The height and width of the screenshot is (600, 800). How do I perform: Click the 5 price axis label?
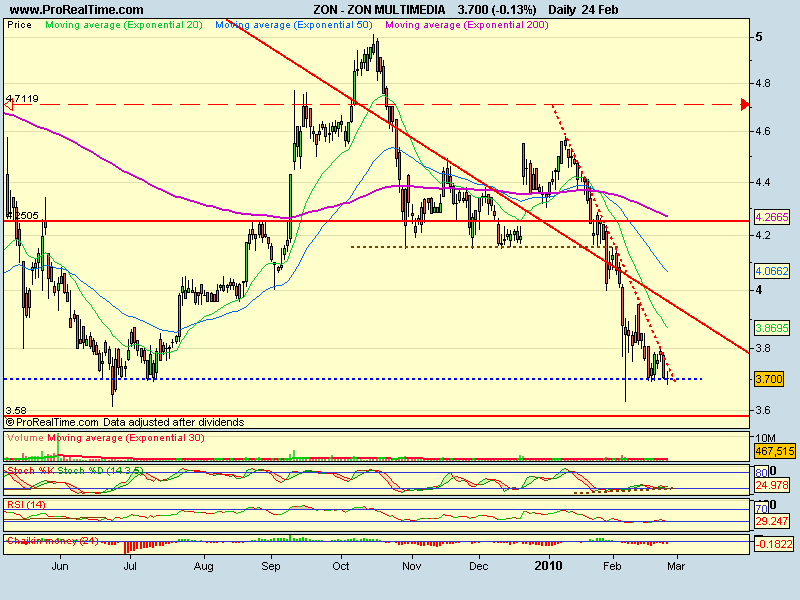[x=760, y=37]
